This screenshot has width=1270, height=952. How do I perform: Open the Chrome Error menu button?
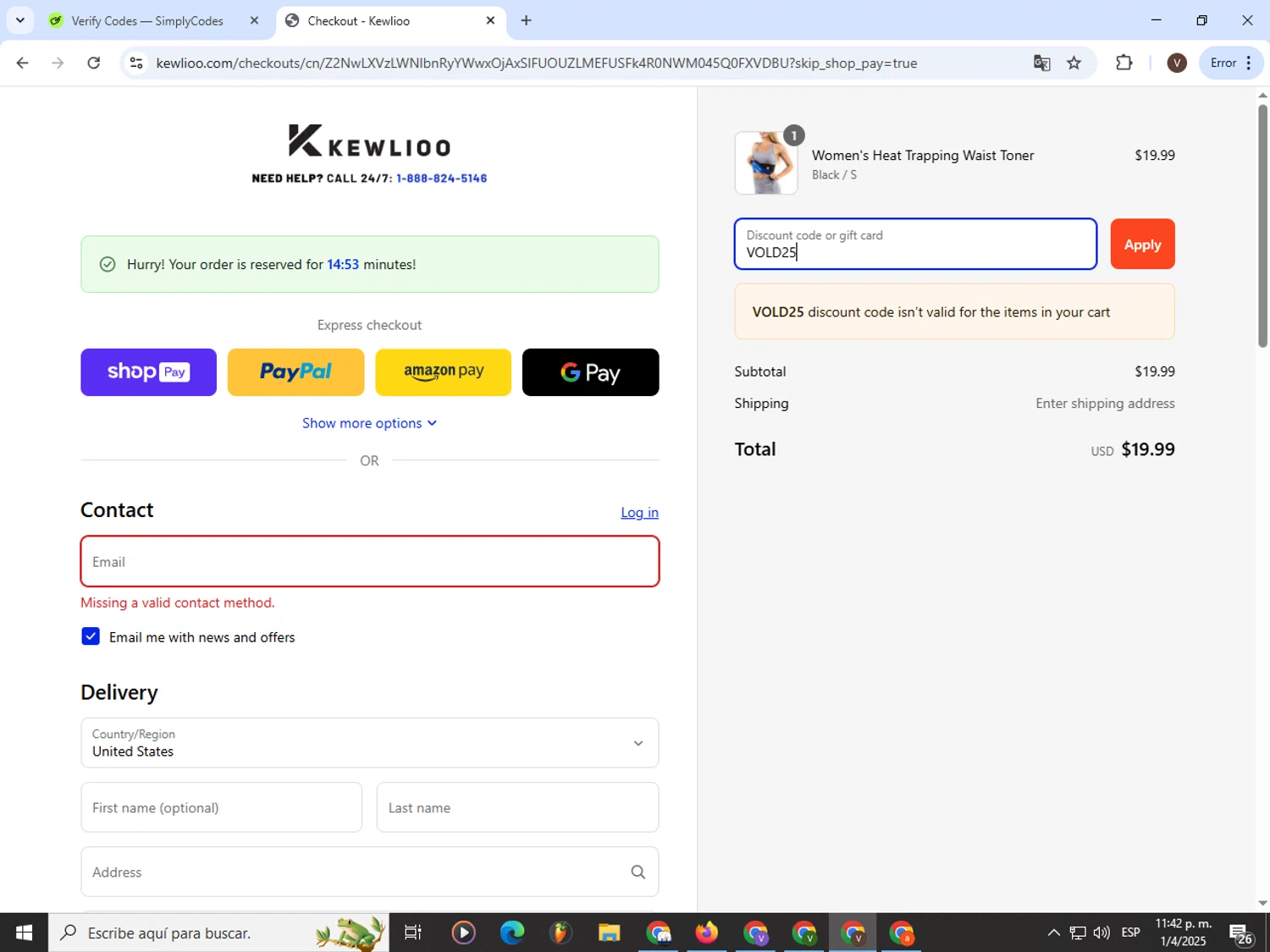[1231, 63]
